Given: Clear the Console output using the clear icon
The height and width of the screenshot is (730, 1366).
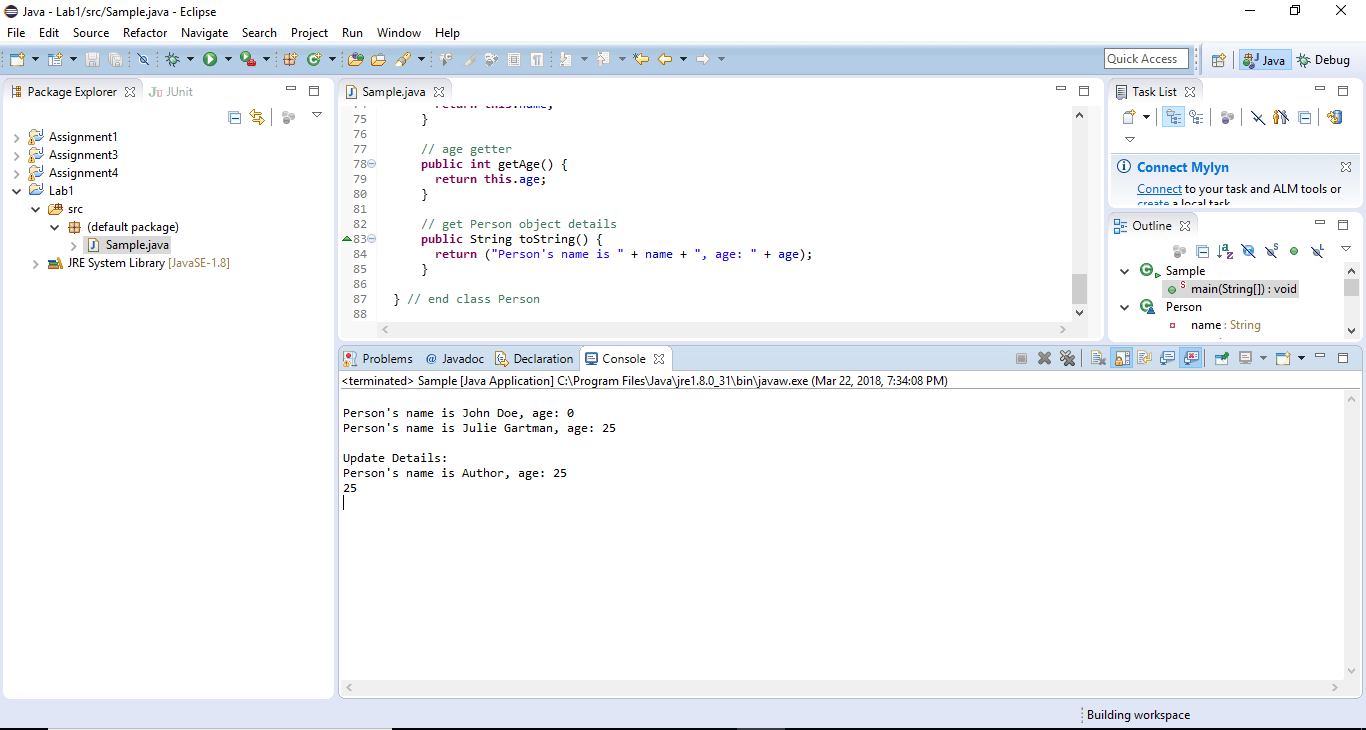Looking at the screenshot, I should point(1096,357).
